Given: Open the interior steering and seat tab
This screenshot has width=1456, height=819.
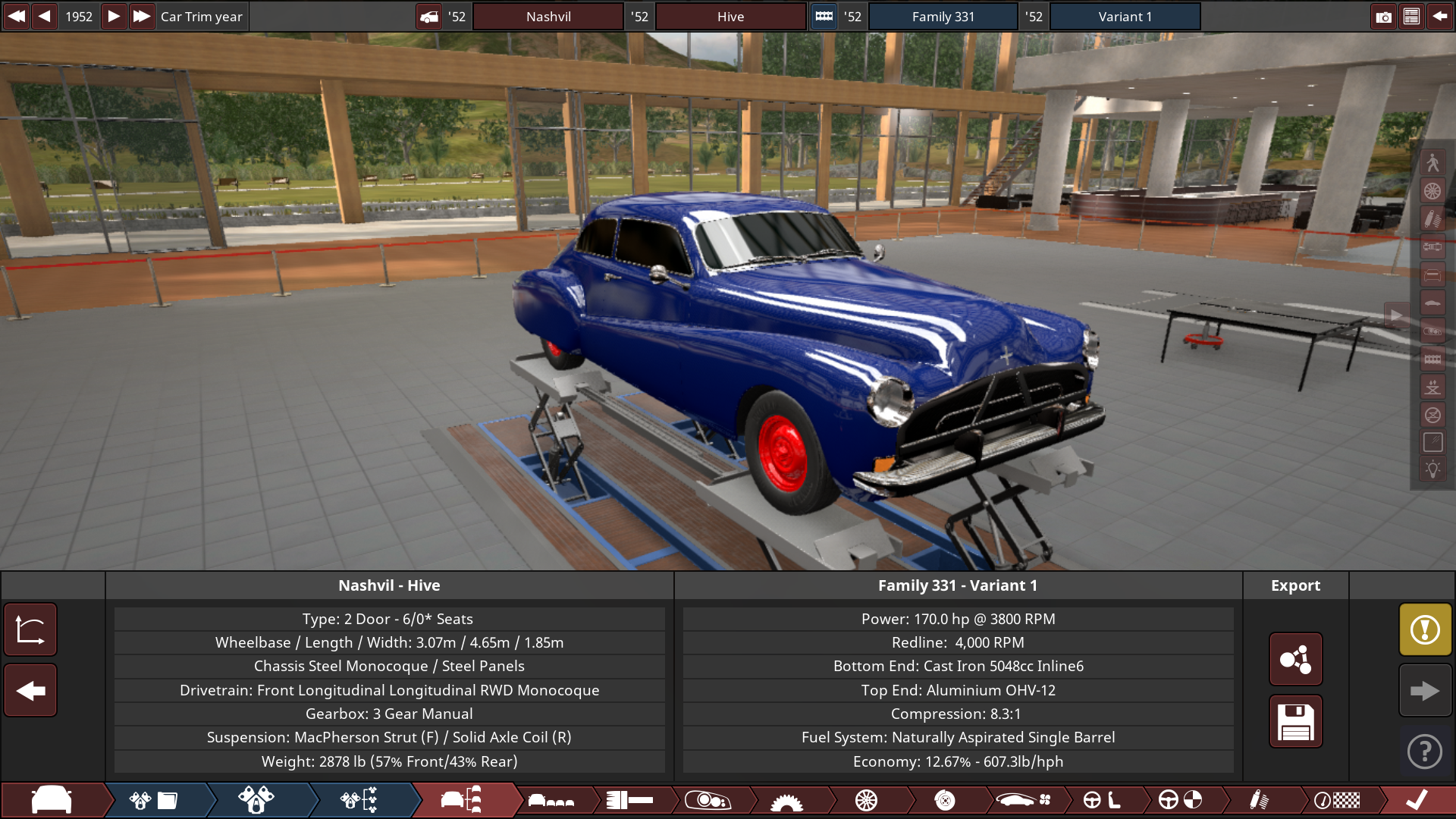Looking at the screenshot, I should (x=1102, y=800).
